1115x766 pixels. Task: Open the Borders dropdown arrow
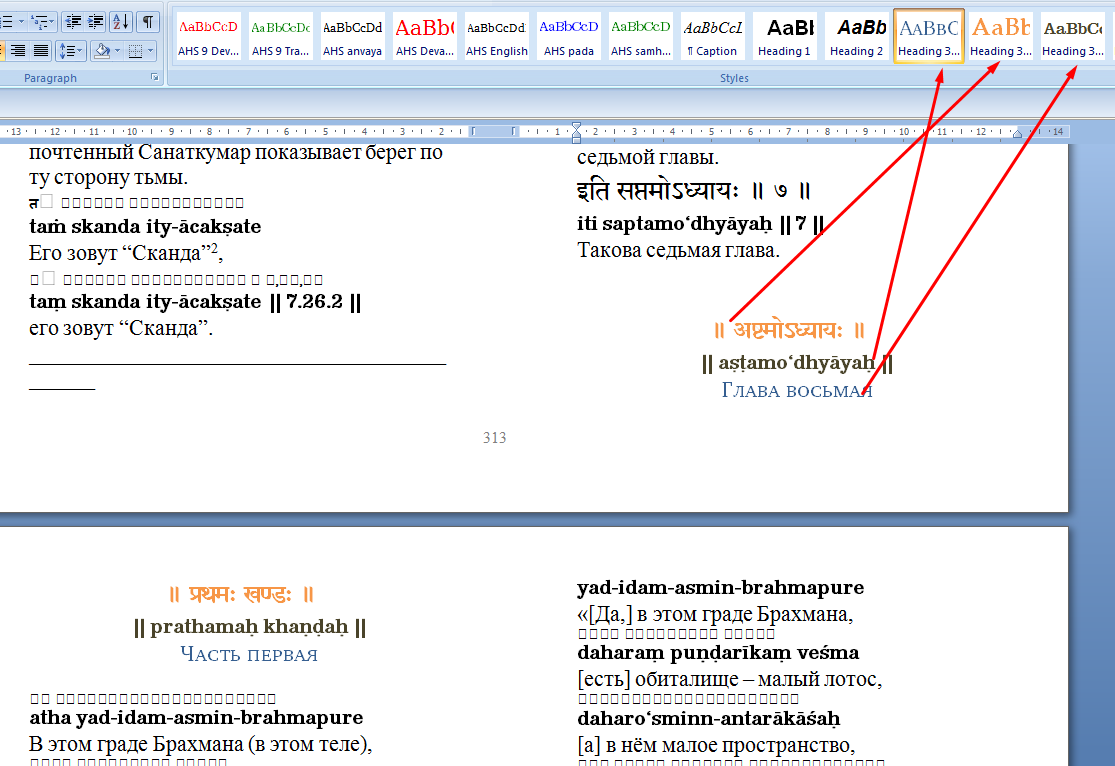[x=150, y=50]
